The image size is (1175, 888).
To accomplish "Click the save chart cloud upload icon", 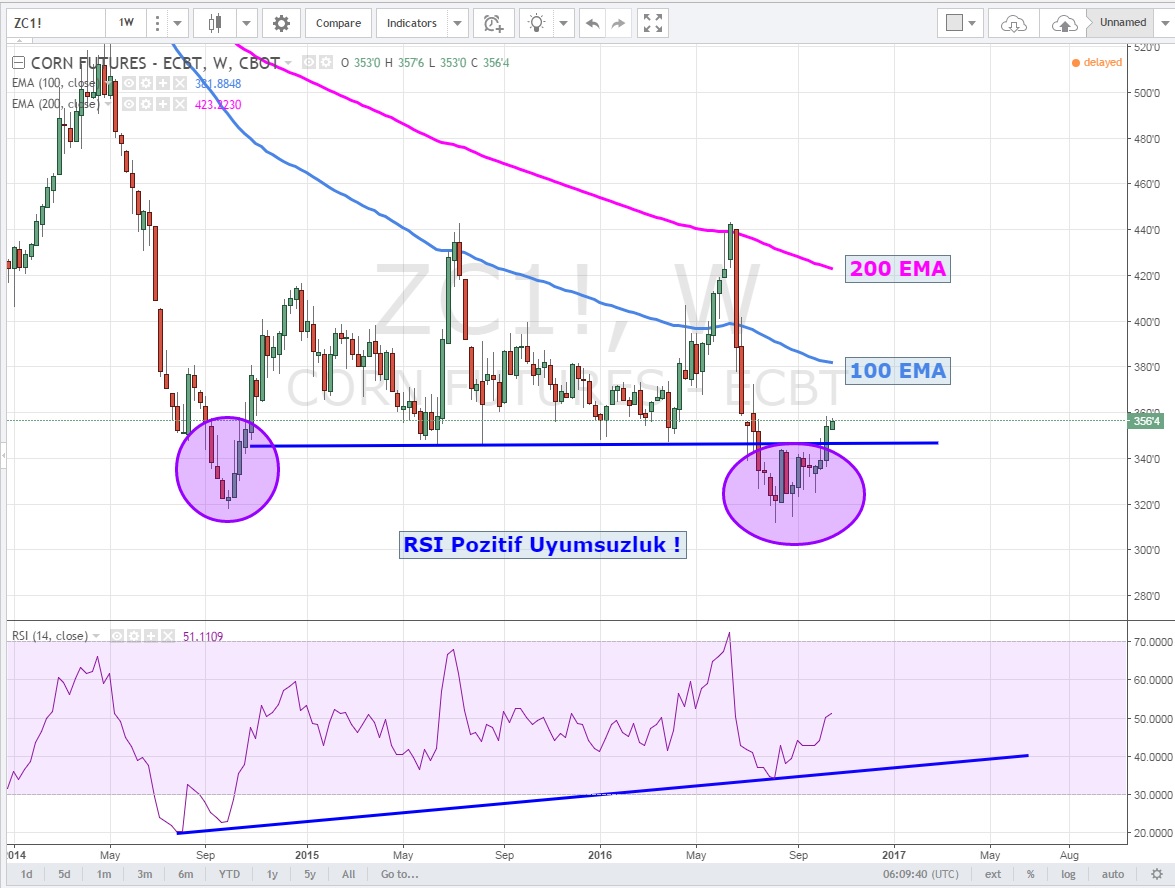I will pos(1066,23).
